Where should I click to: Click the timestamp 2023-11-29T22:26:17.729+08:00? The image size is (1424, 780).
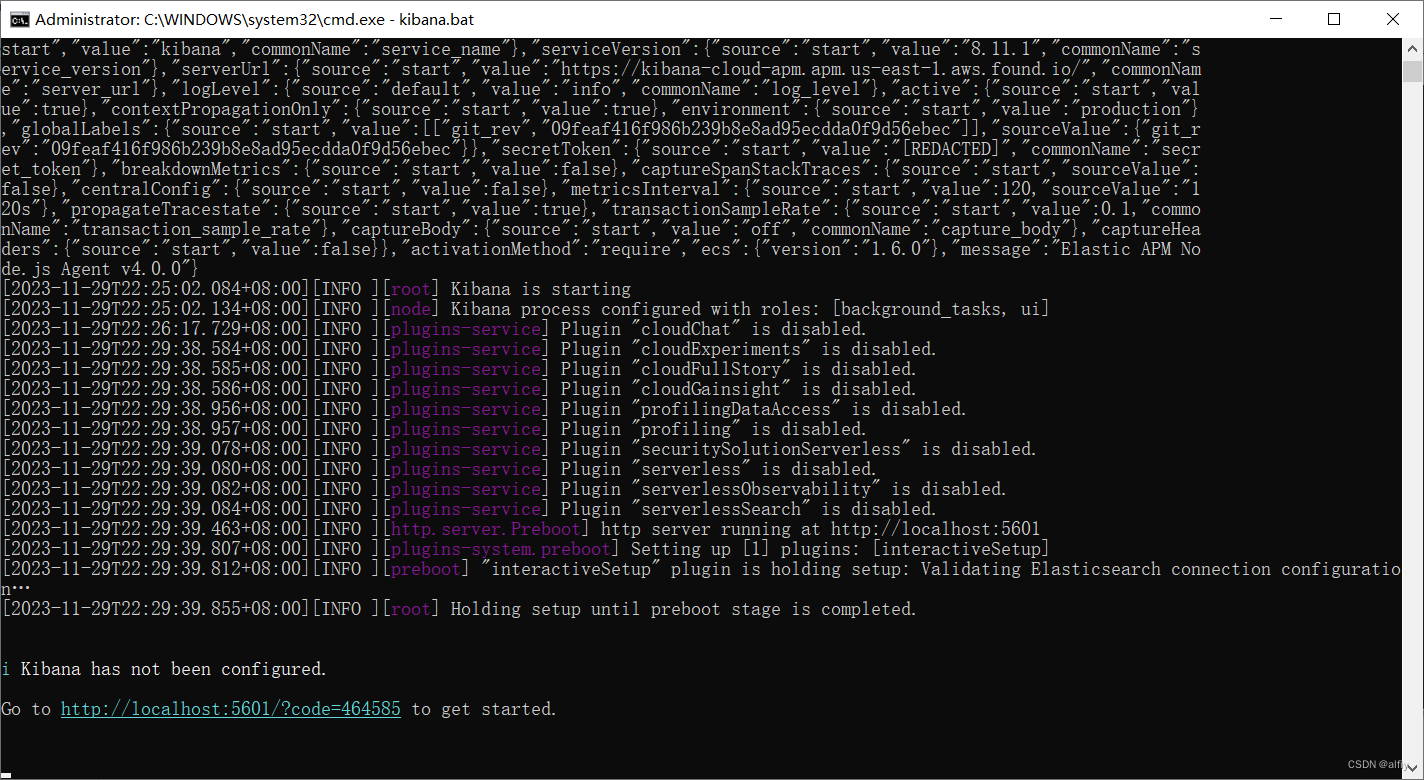[156, 329]
